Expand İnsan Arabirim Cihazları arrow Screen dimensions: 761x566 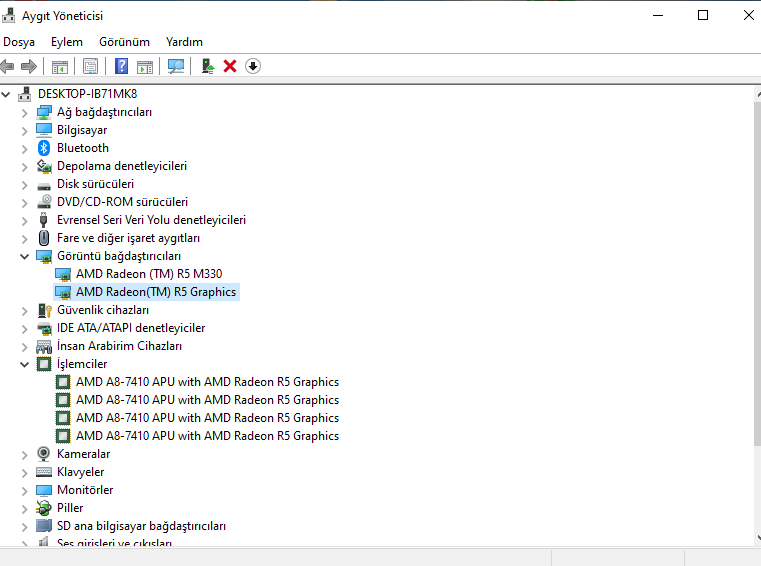pyautogui.click(x=24, y=347)
